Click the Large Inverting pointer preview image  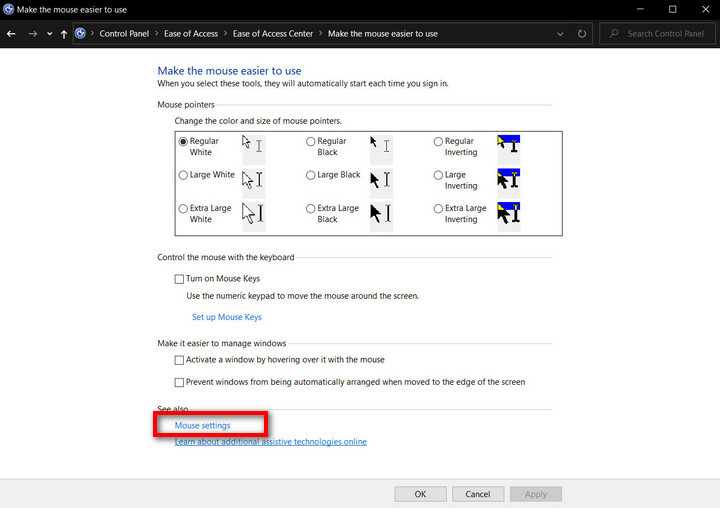(x=508, y=180)
